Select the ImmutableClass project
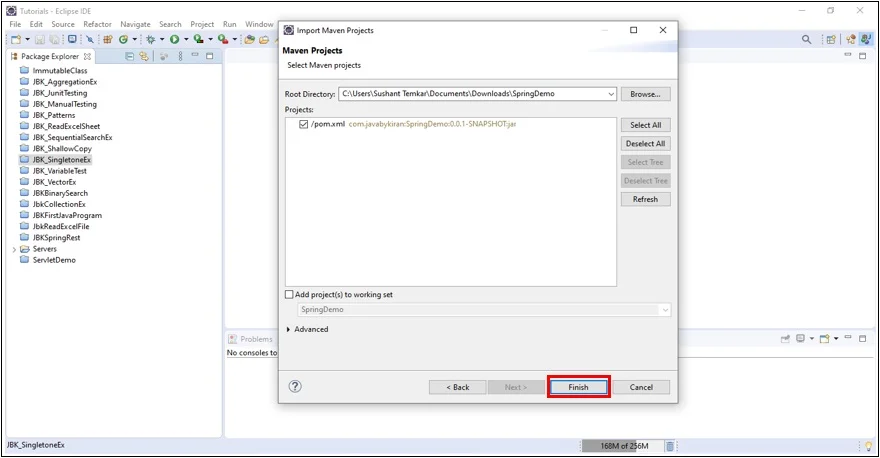Viewport: 880px width, 458px height. 54,71
